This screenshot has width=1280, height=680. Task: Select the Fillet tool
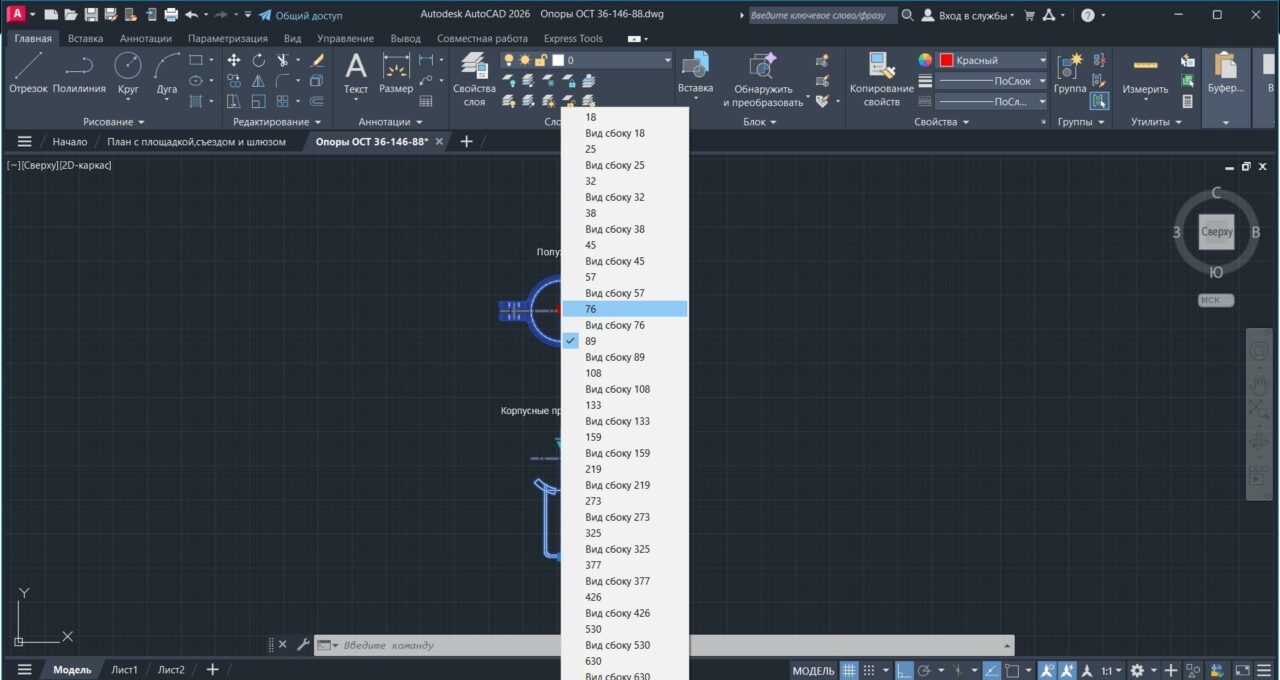[283, 81]
